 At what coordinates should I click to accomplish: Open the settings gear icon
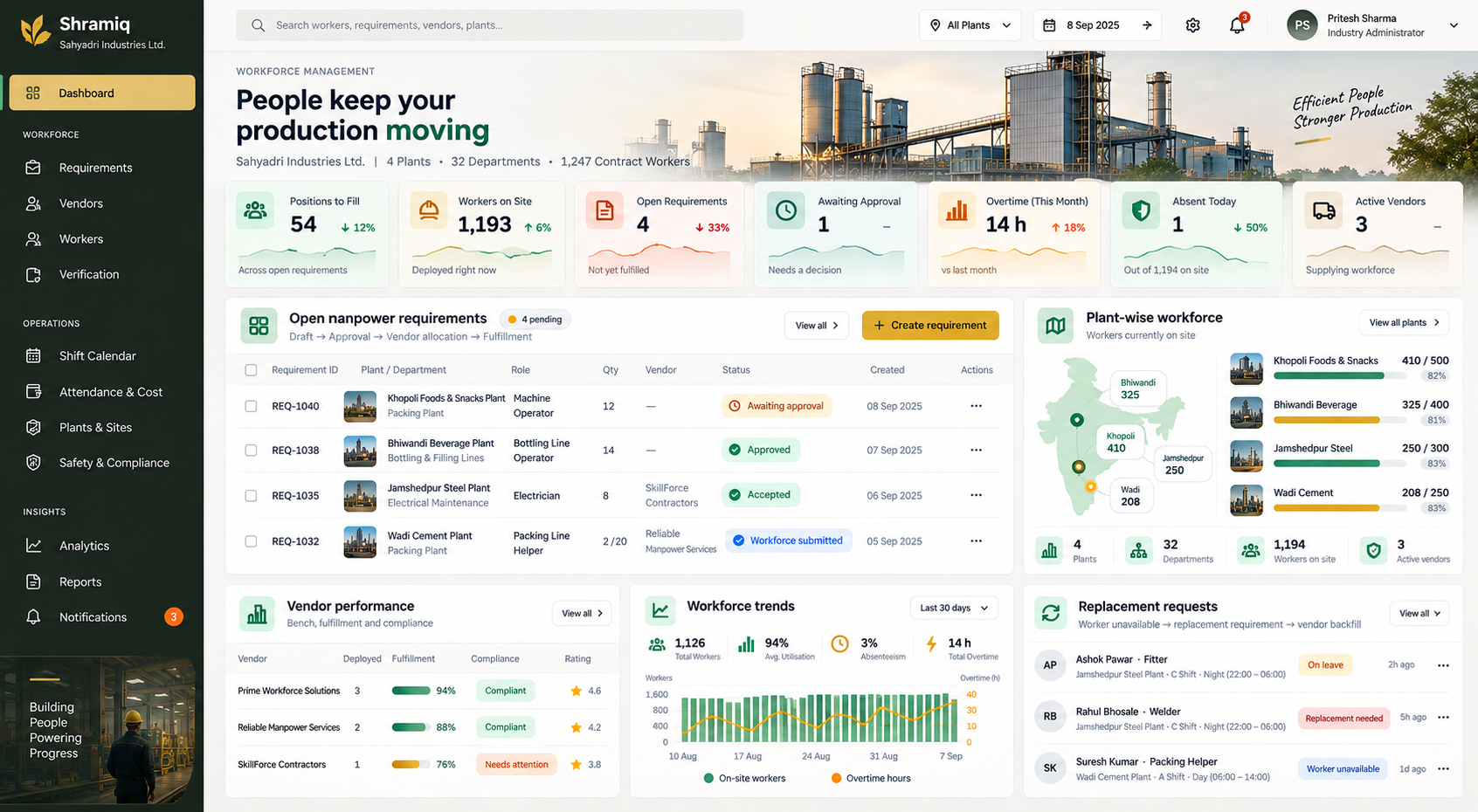(x=1192, y=25)
